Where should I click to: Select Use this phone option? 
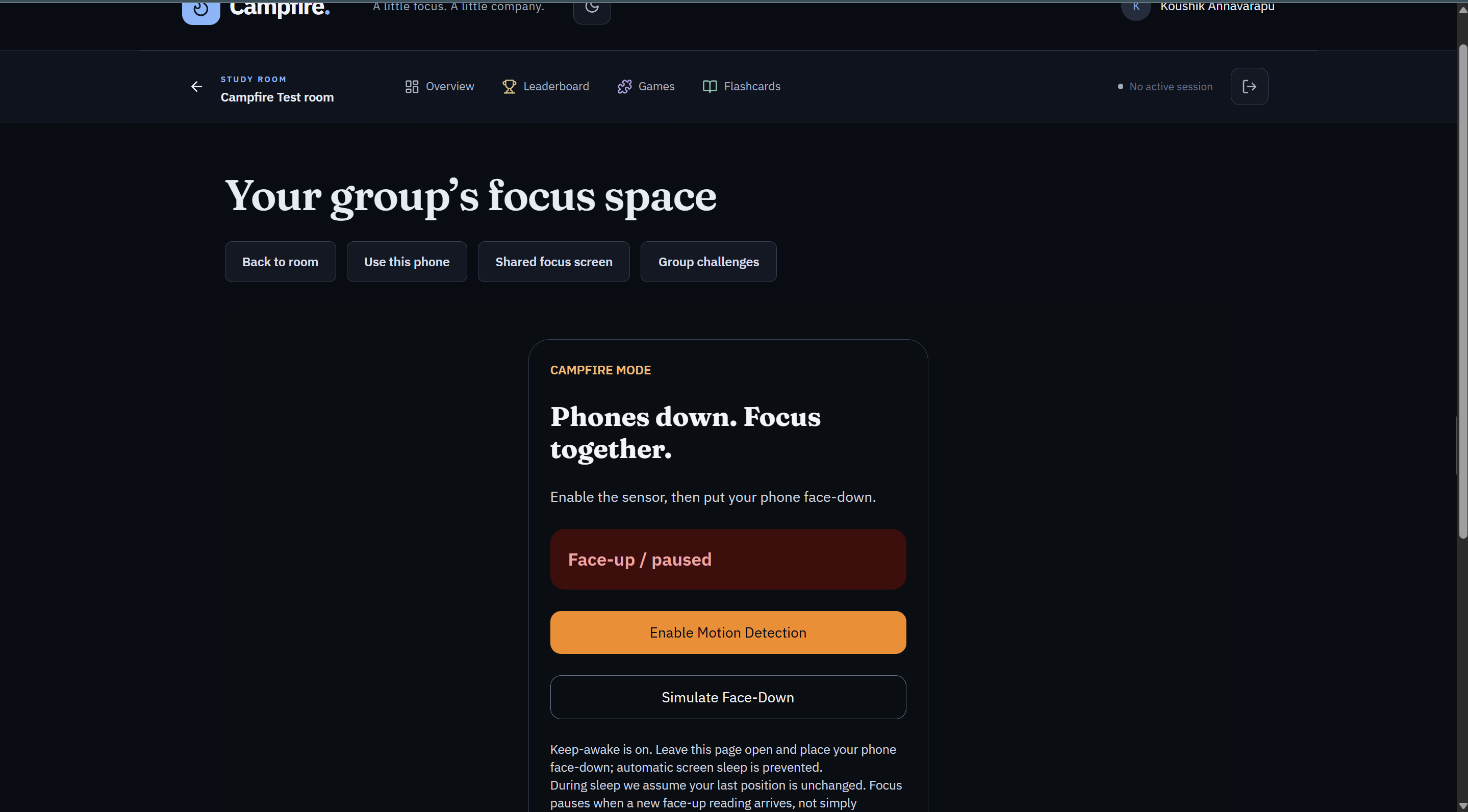pyautogui.click(x=407, y=262)
